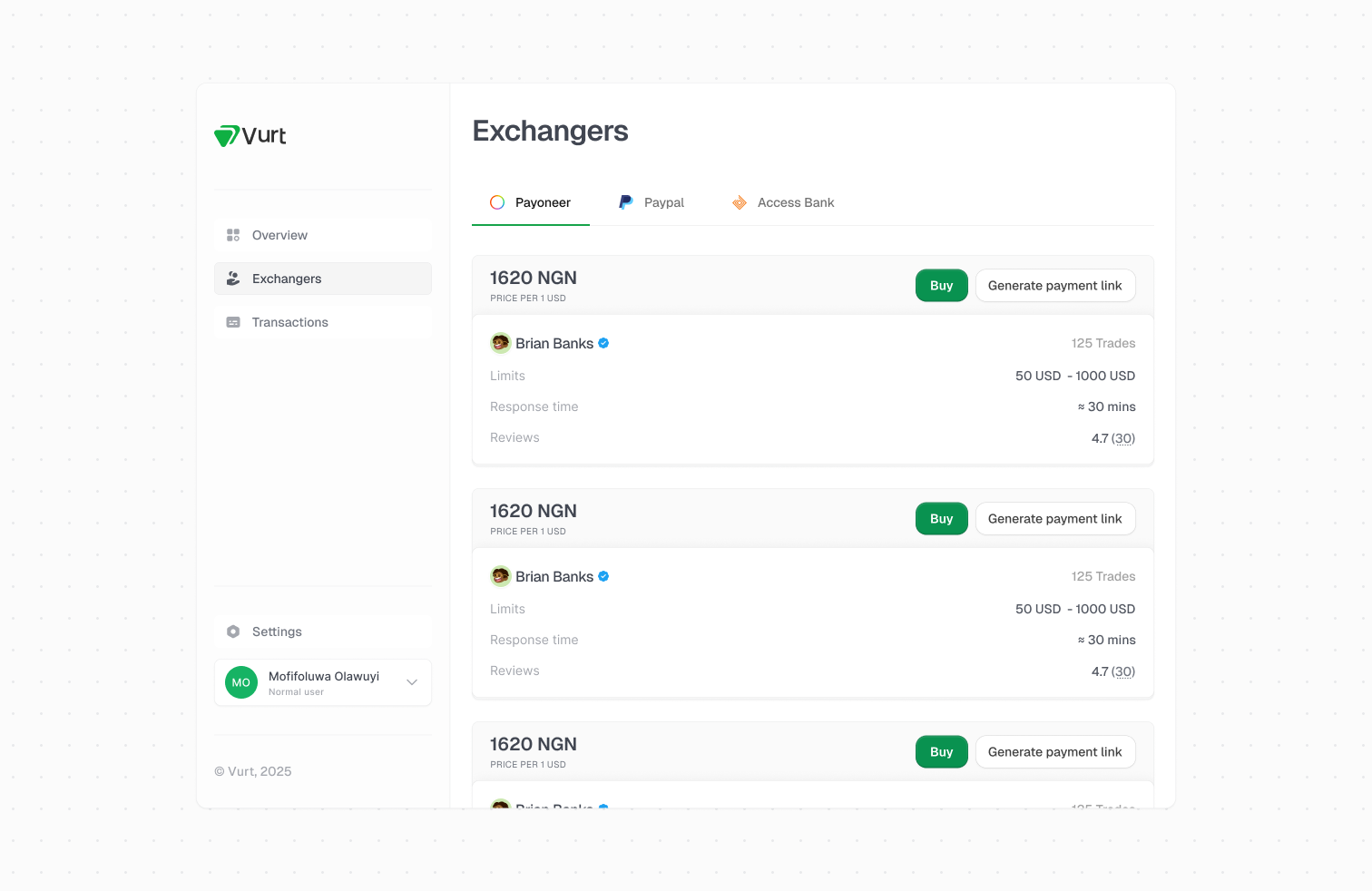Open the Transactions menu item
Screen dimensions: 1372x891
pyautogui.click(x=323, y=322)
